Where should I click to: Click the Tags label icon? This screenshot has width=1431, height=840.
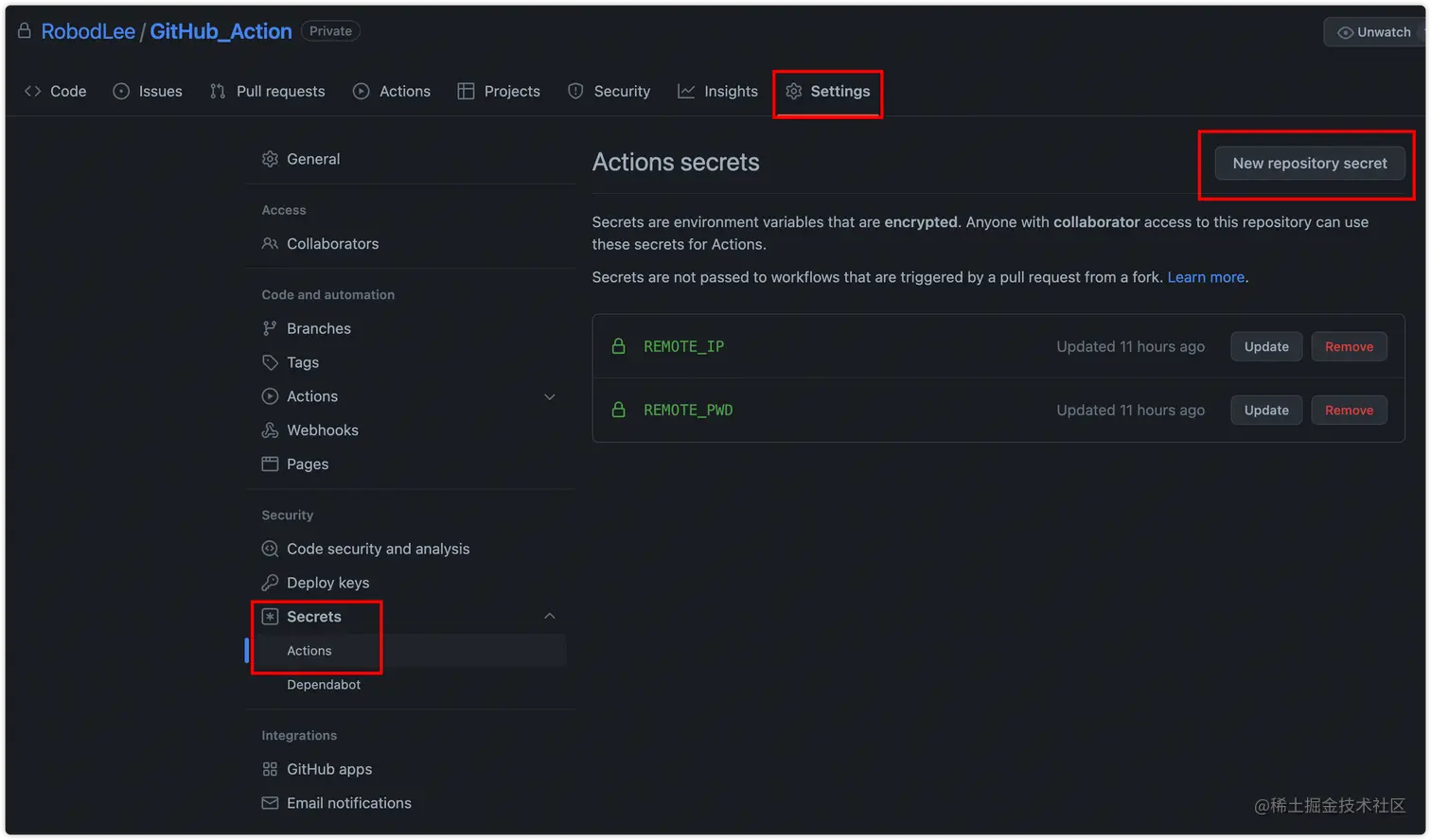point(270,362)
